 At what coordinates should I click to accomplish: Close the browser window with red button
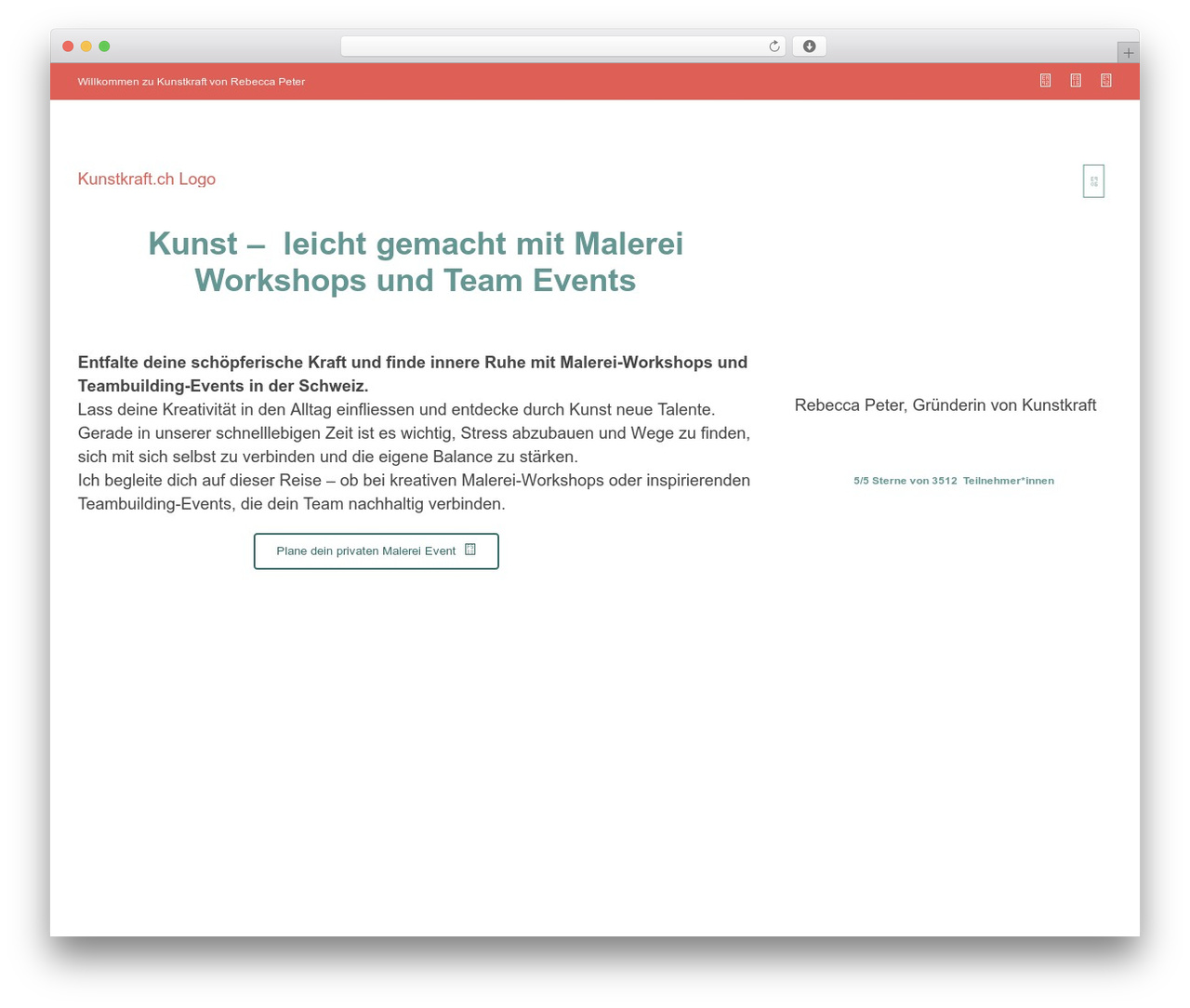click(x=68, y=46)
